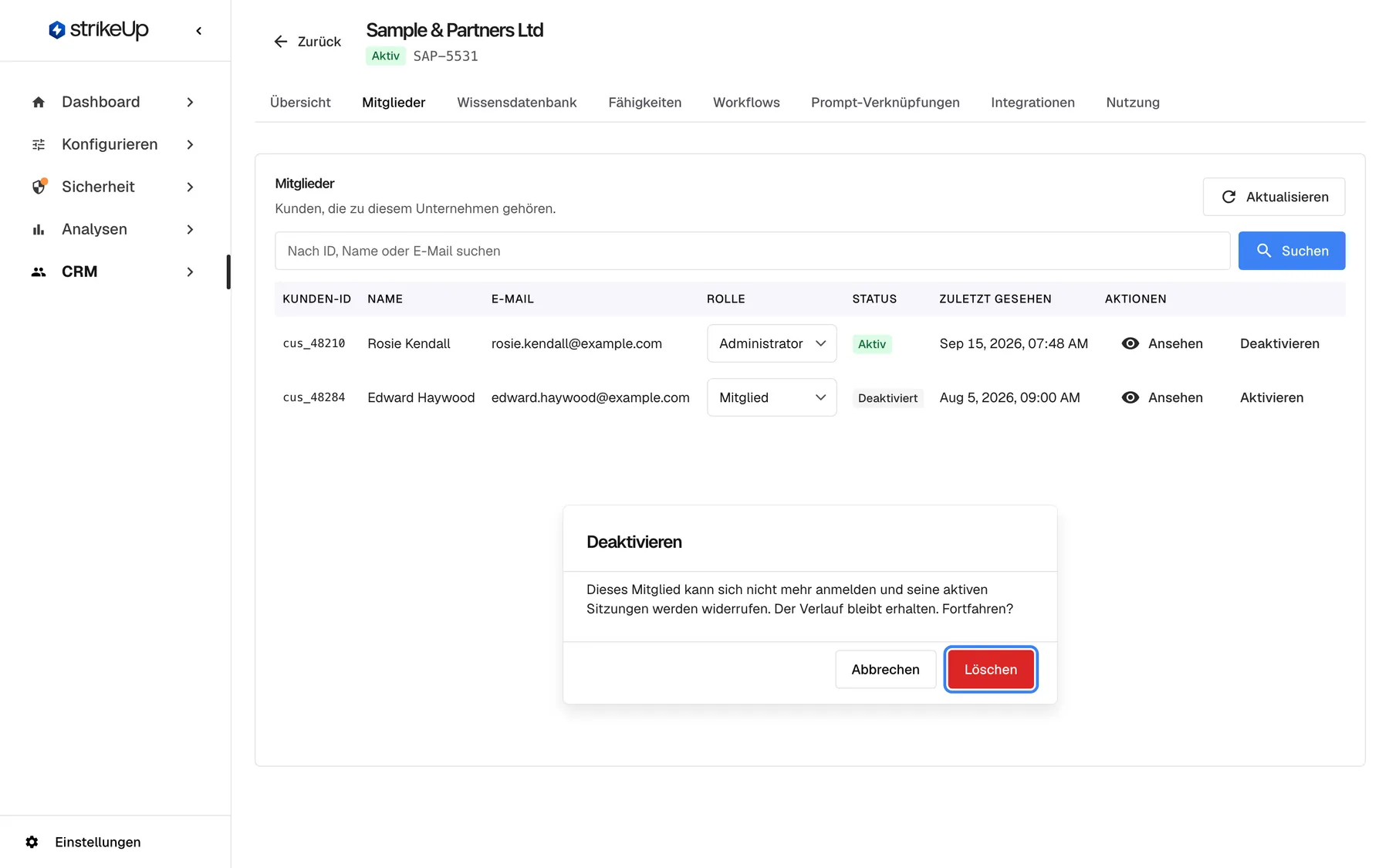Image resolution: width=1389 pixels, height=868 pixels.
Task: Expand the CRM menu chevron
Action: pyautogui.click(x=190, y=272)
